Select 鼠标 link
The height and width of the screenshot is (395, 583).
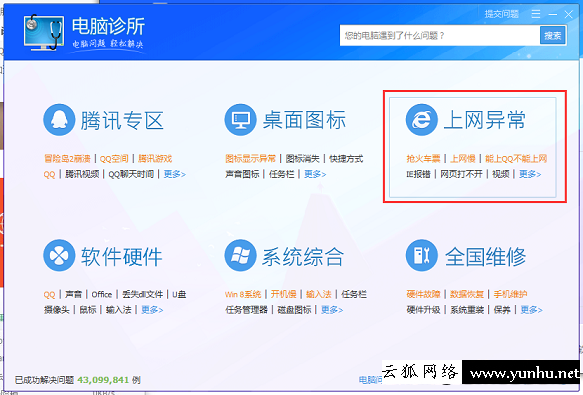(88, 309)
